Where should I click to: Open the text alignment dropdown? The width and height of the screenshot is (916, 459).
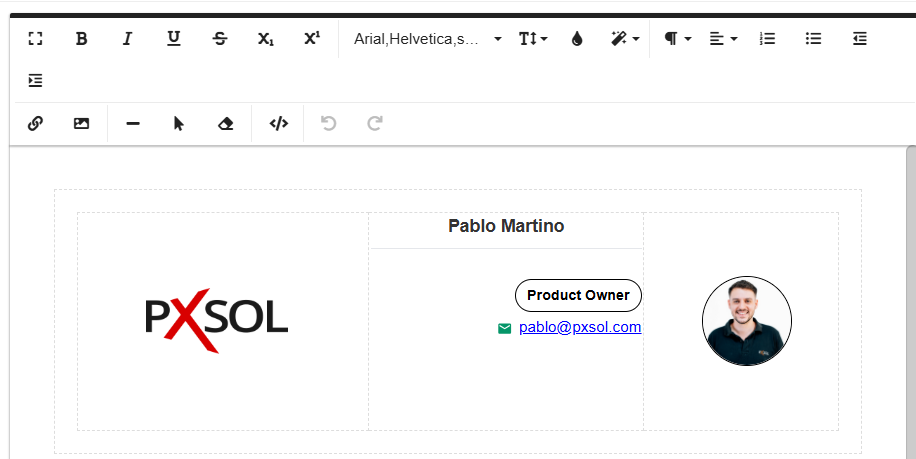(723, 39)
